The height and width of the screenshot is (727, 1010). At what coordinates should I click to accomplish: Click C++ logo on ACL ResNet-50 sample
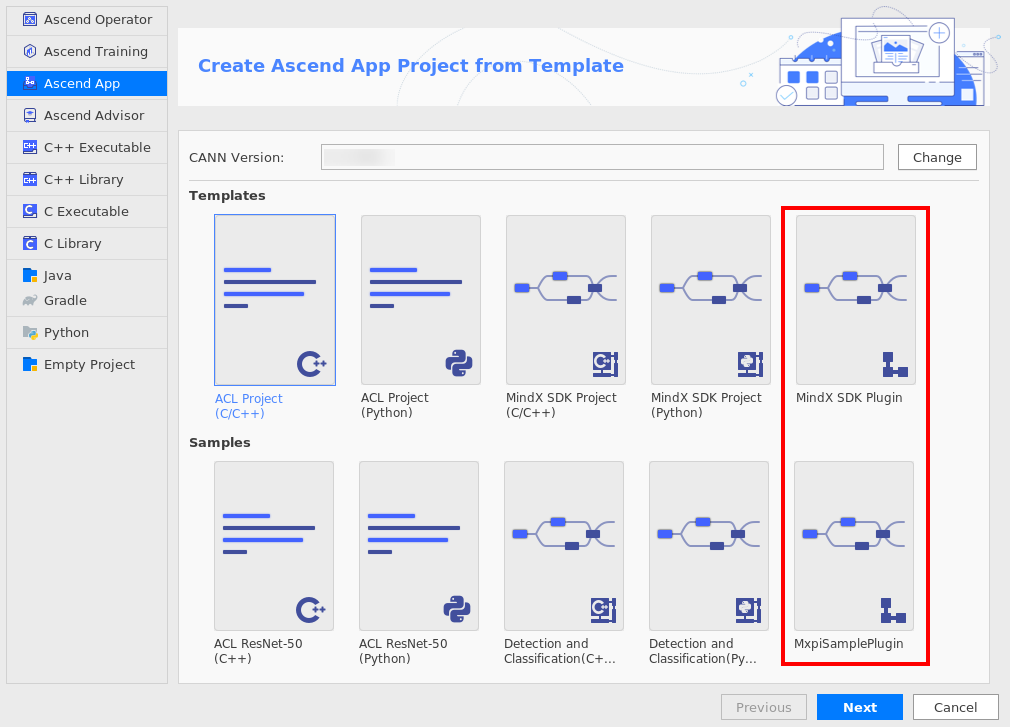coord(310,610)
